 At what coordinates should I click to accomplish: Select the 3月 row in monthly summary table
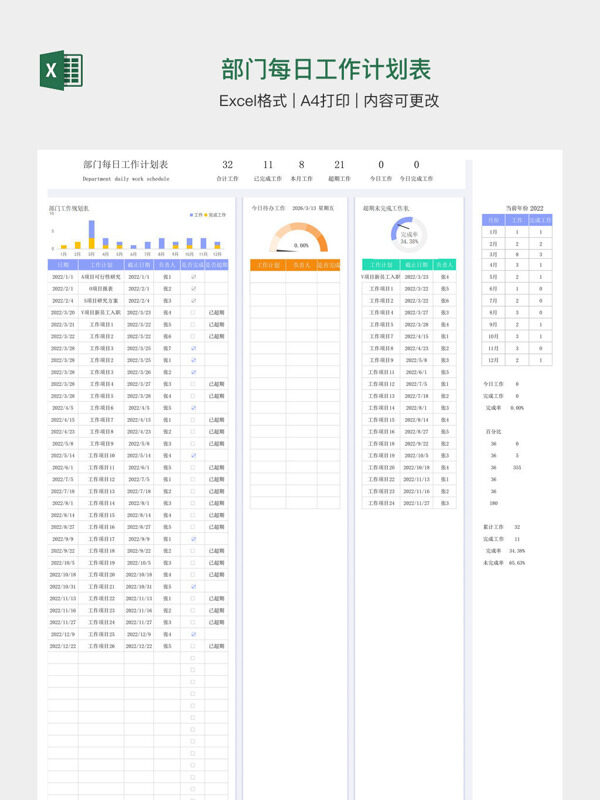point(517,254)
